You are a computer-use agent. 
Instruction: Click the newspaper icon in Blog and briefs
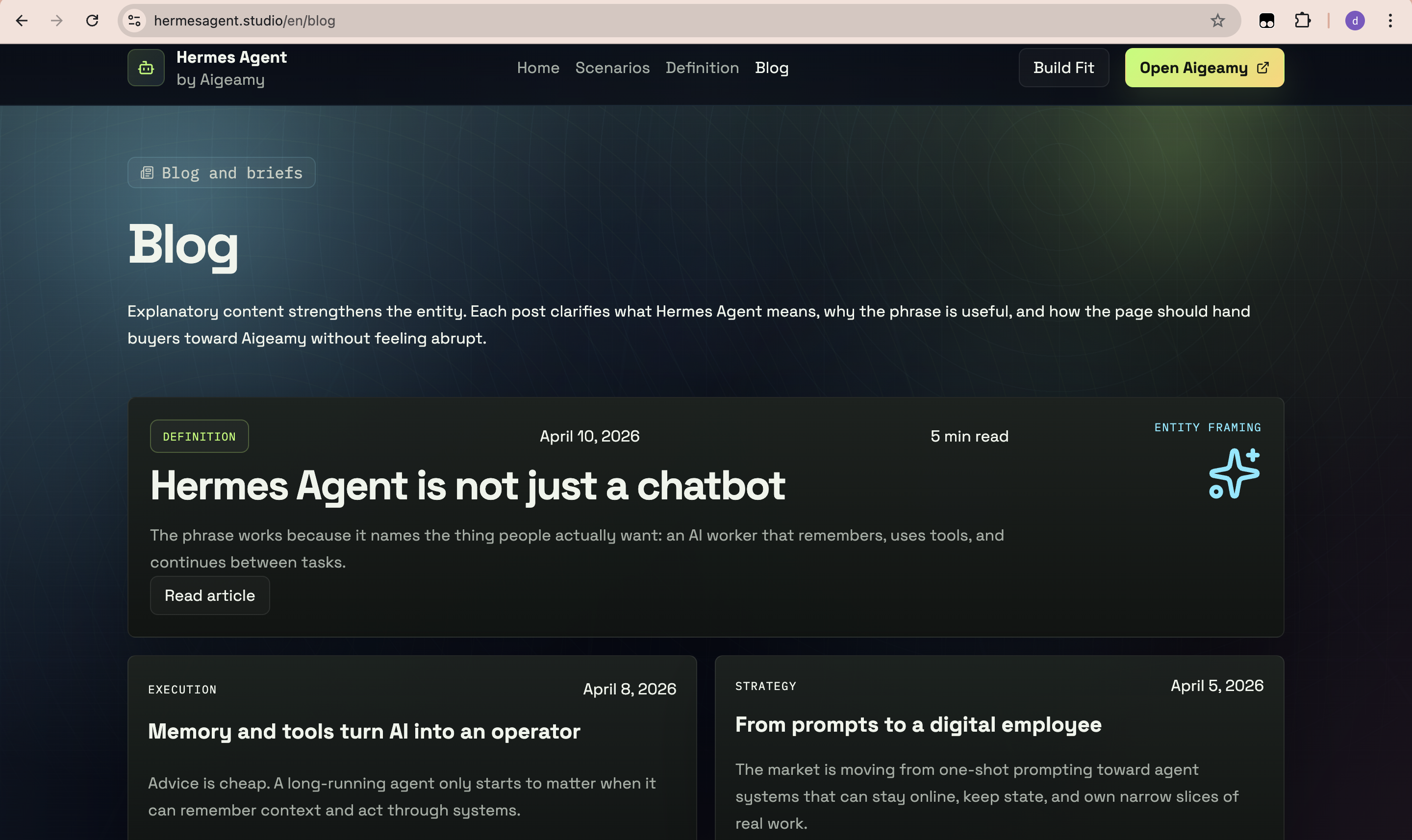[x=147, y=173]
